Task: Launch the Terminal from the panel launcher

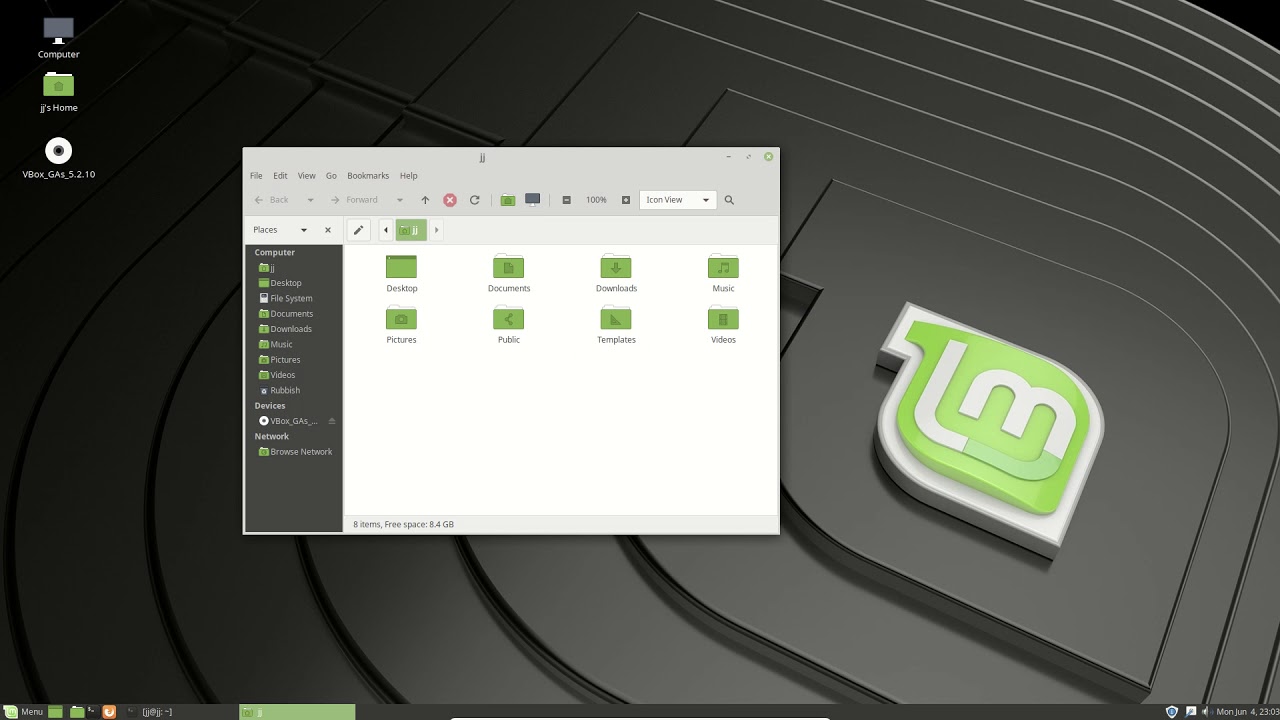Action: [x=92, y=711]
